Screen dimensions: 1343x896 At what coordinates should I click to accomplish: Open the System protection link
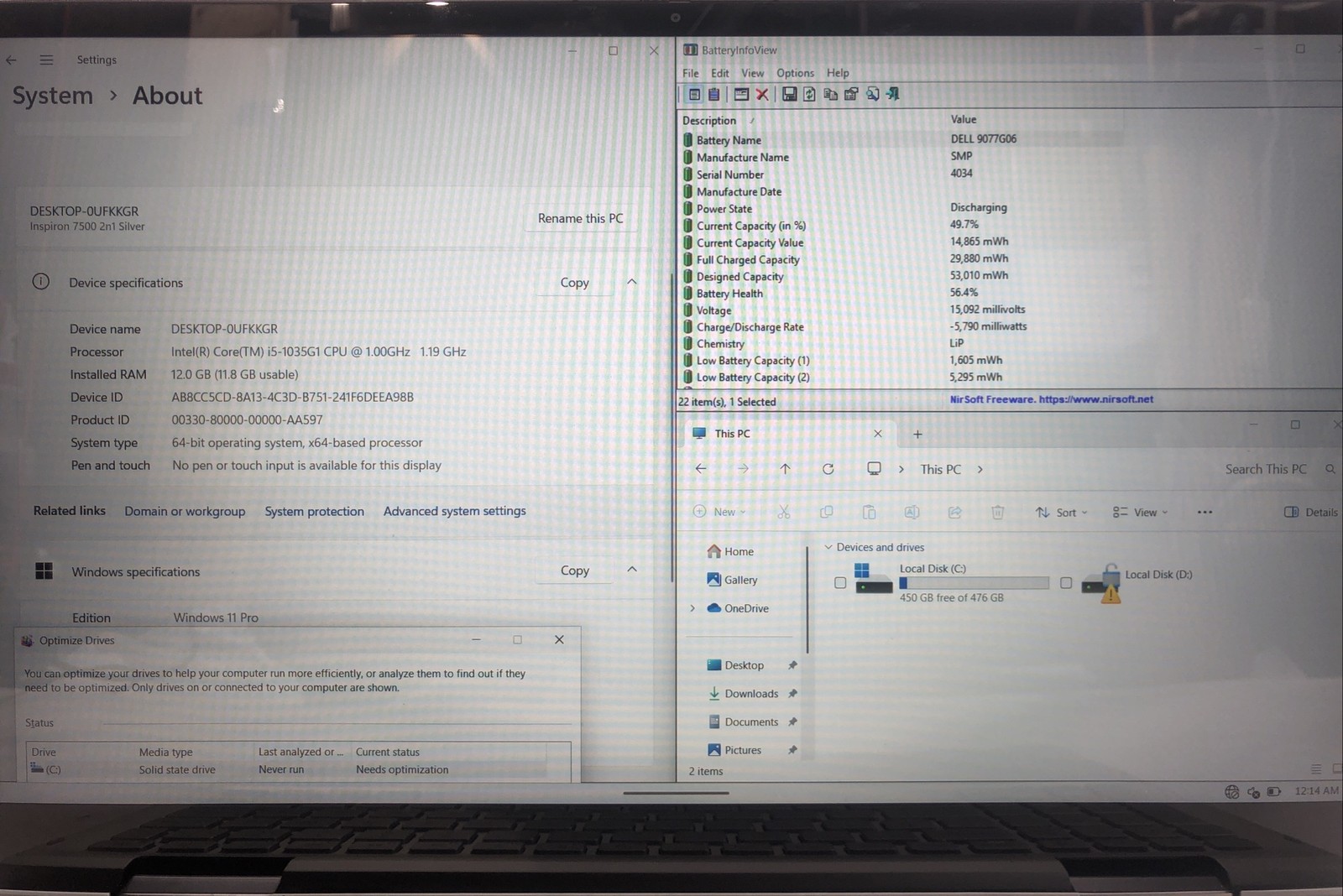[315, 511]
